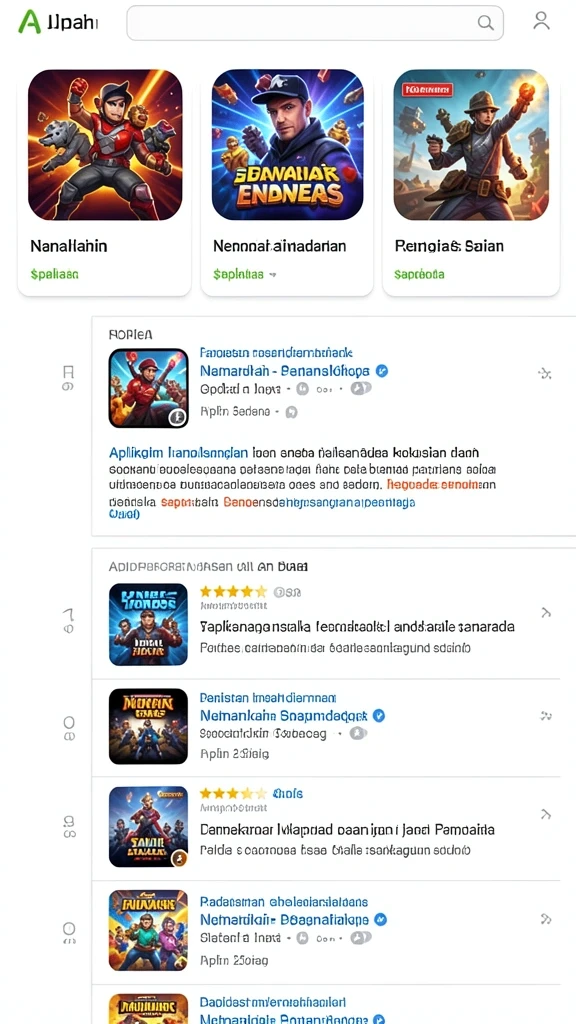Click the Nemartlalr - Boagnatlalape title link
576x1024 pixels.
point(285,920)
